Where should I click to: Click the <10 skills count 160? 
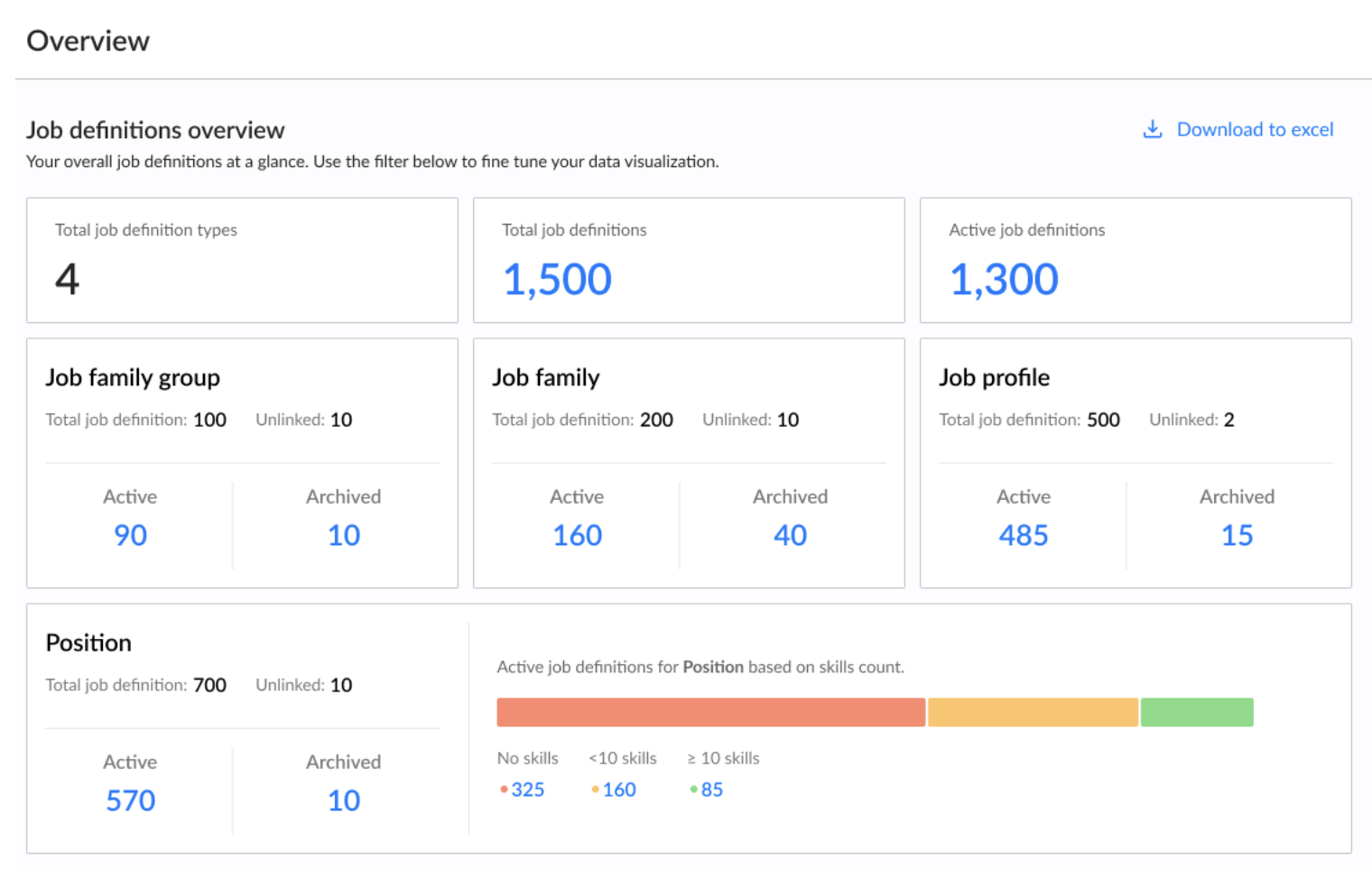(619, 790)
